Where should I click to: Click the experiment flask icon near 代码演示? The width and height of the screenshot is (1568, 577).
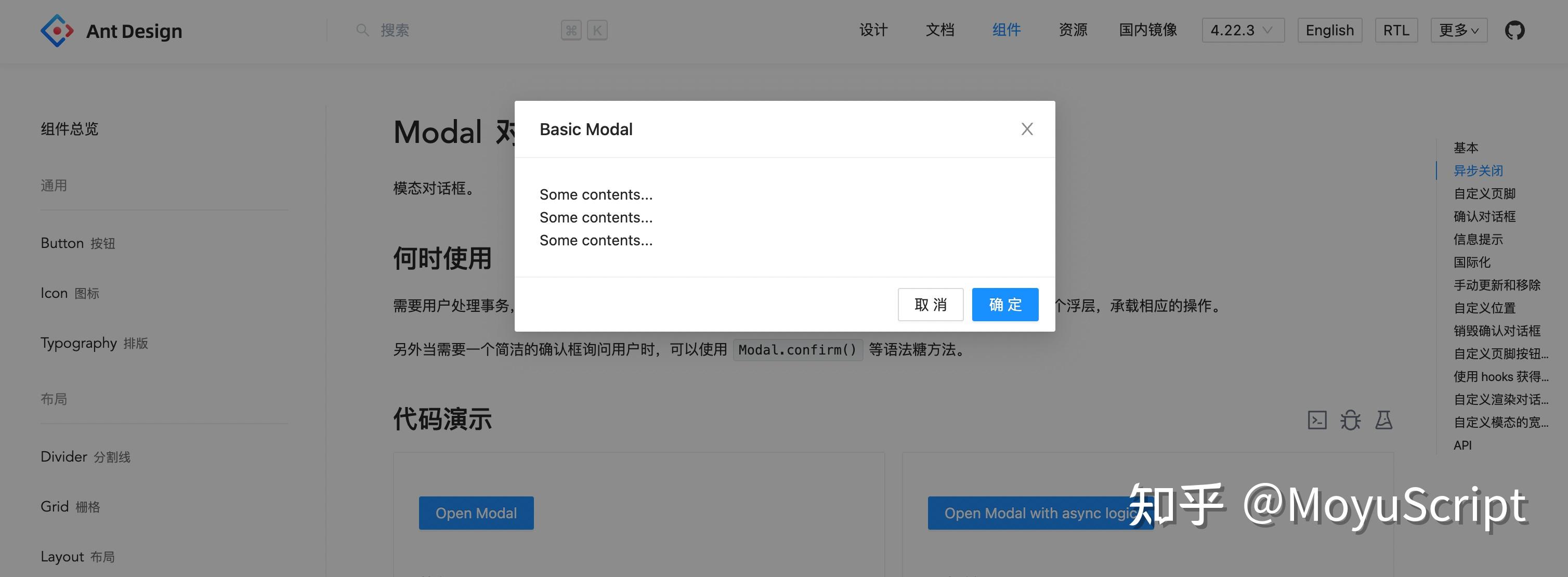pyautogui.click(x=1384, y=420)
